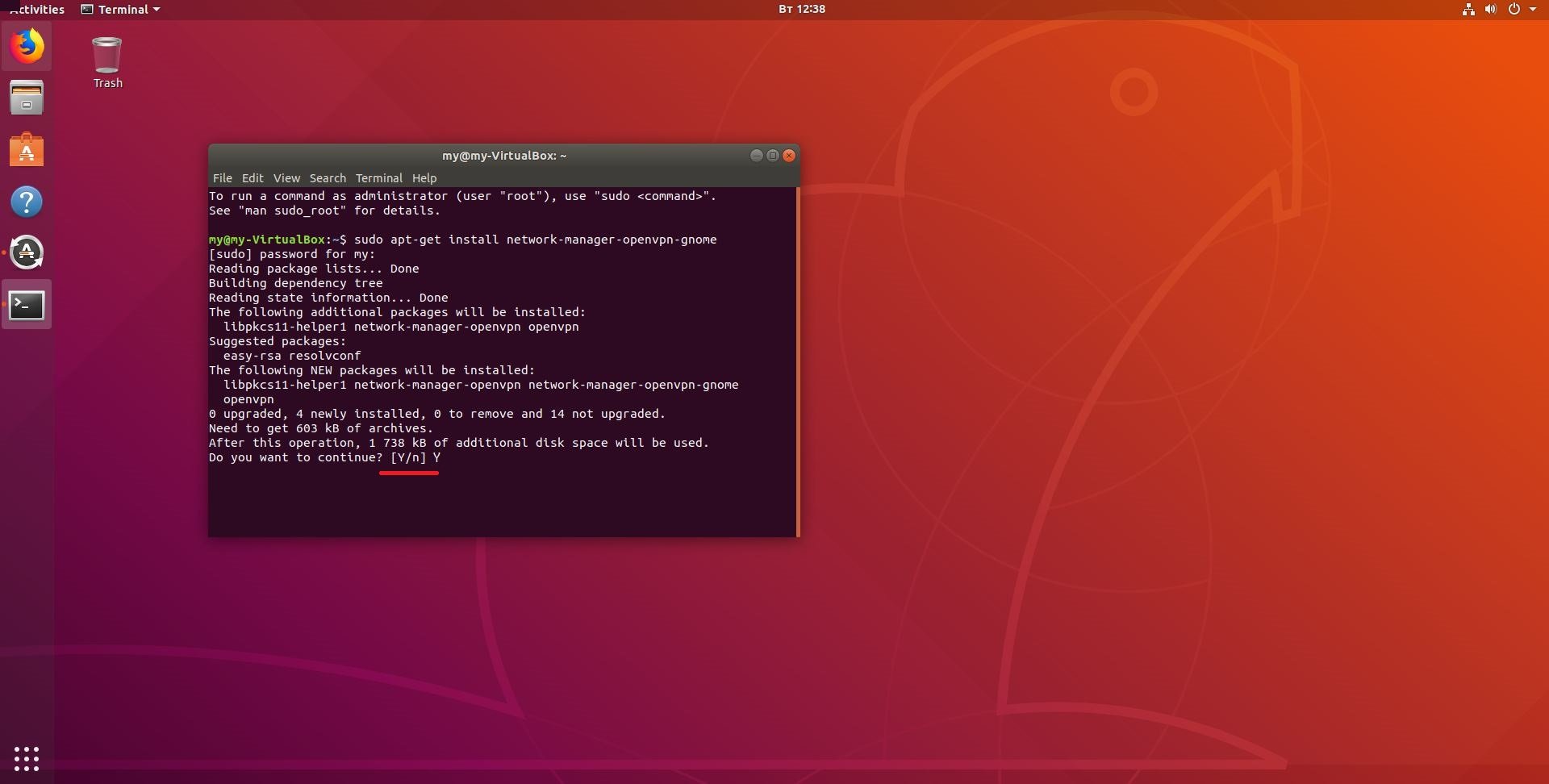1549x784 pixels.
Task: Open Software Updater from the dock
Action: 27,253
